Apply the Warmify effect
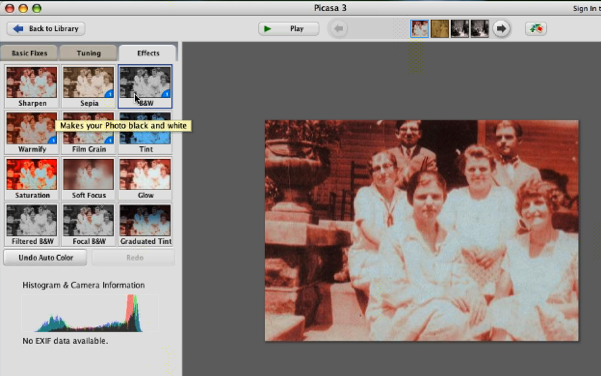Screen dimensions: 601x376 pyautogui.click(x=32, y=133)
